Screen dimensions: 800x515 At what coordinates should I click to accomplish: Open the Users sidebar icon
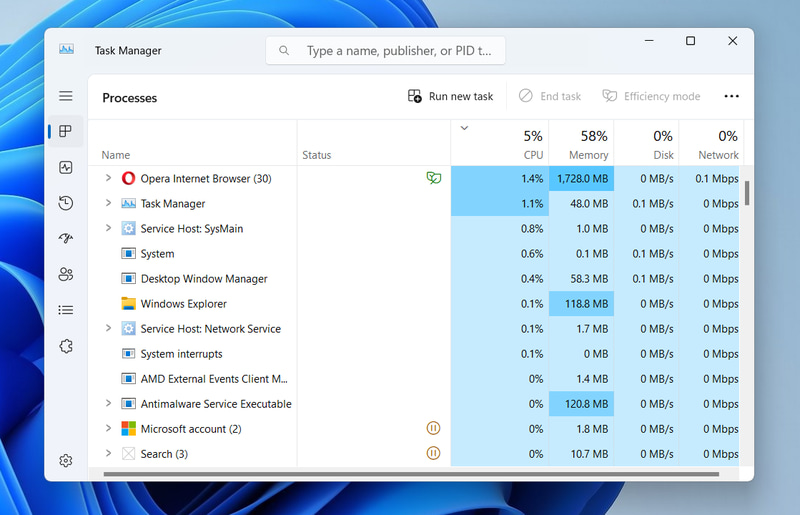coord(66,274)
